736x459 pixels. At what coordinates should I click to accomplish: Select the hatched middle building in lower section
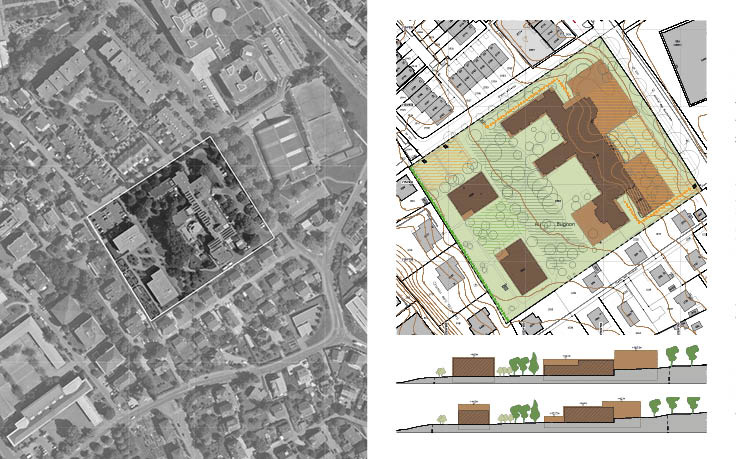[588, 413]
